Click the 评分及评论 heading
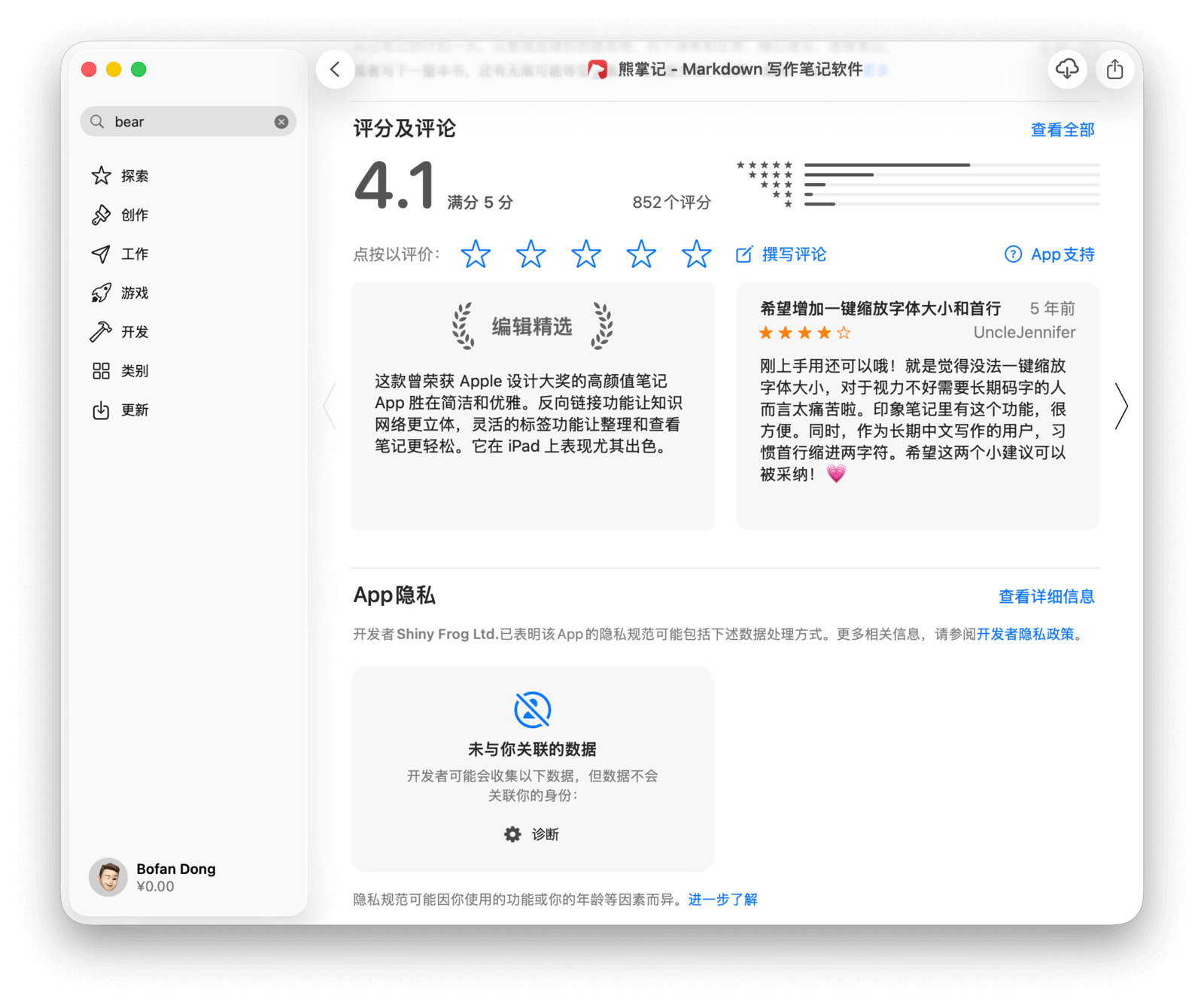 [x=405, y=129]
